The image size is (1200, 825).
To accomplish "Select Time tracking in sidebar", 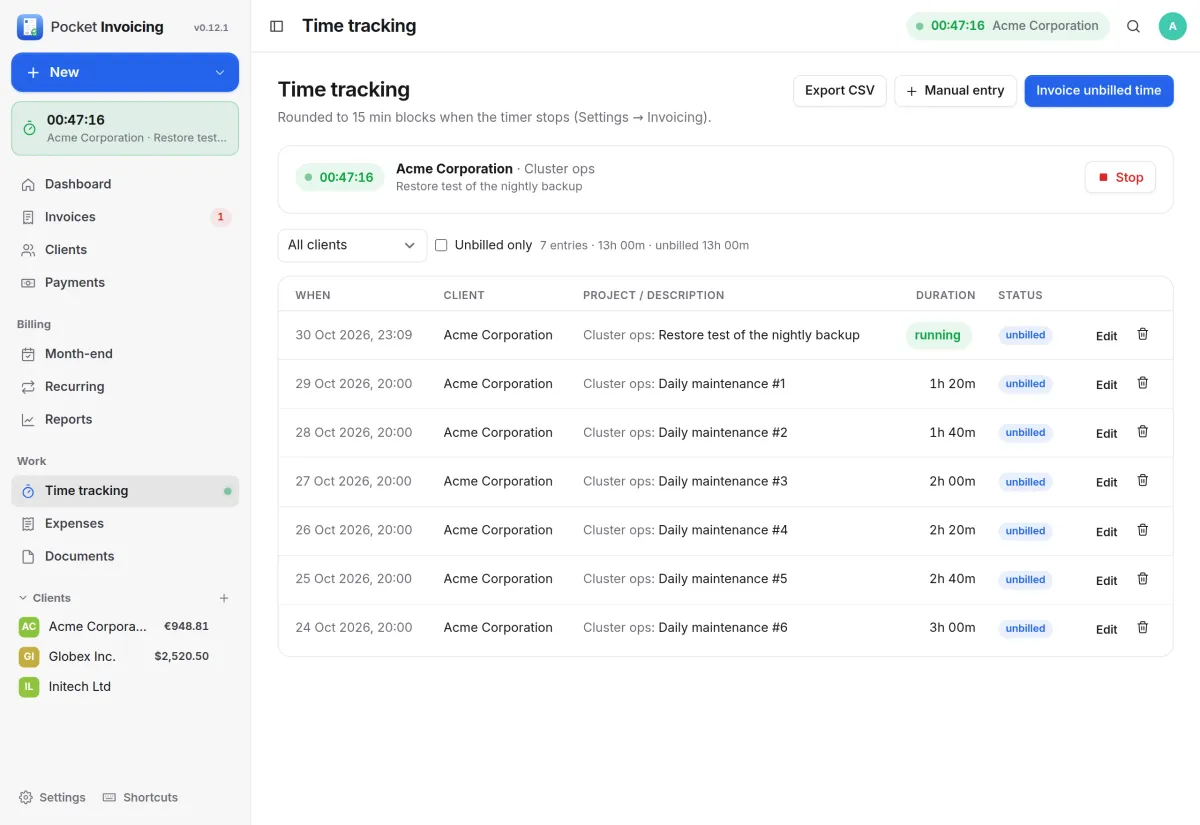I will pos(125,491).
